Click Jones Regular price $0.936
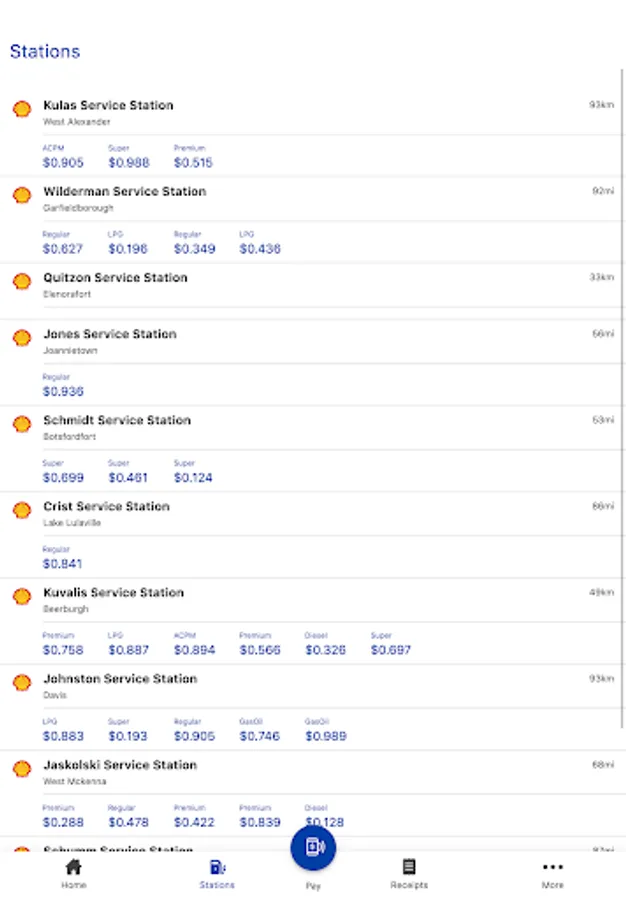This screenshot has height=900, width=626. 63,392
